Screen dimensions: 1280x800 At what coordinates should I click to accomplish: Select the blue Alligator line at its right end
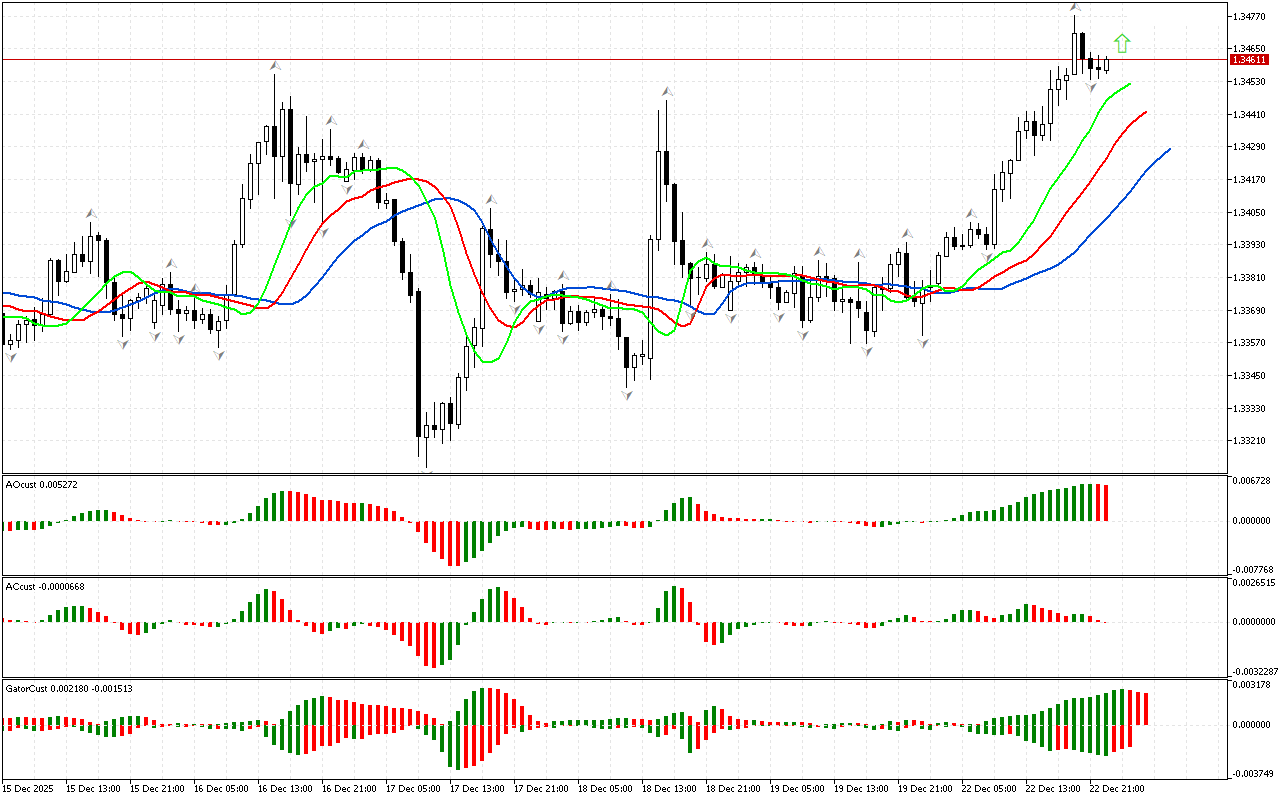(1167, 150)
